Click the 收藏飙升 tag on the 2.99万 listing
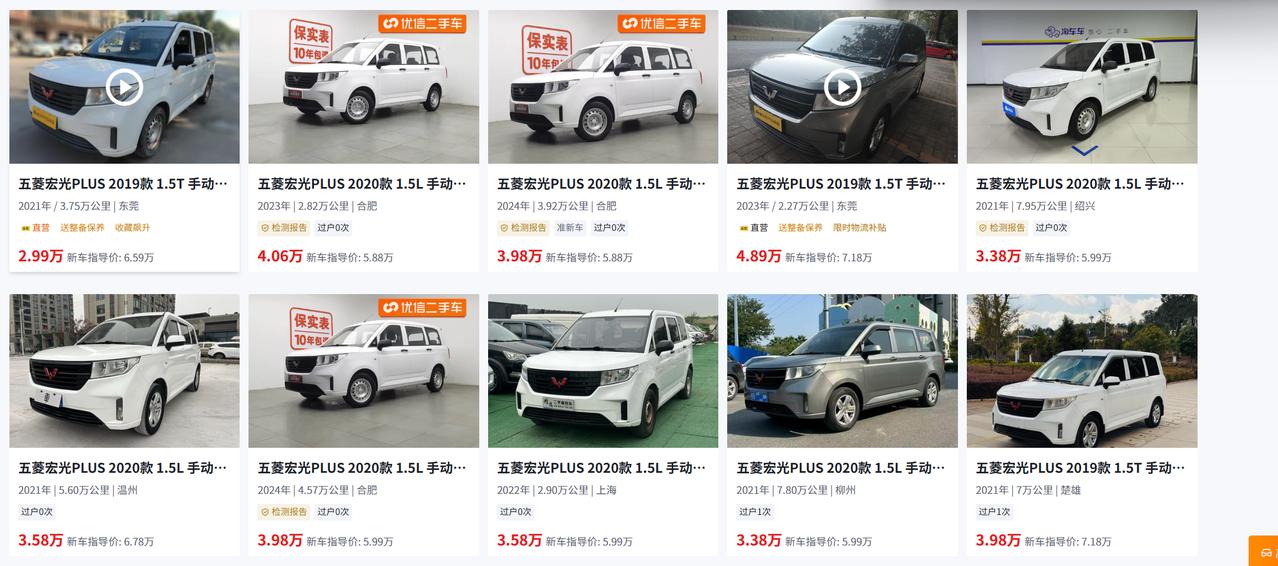 [133, 228]
